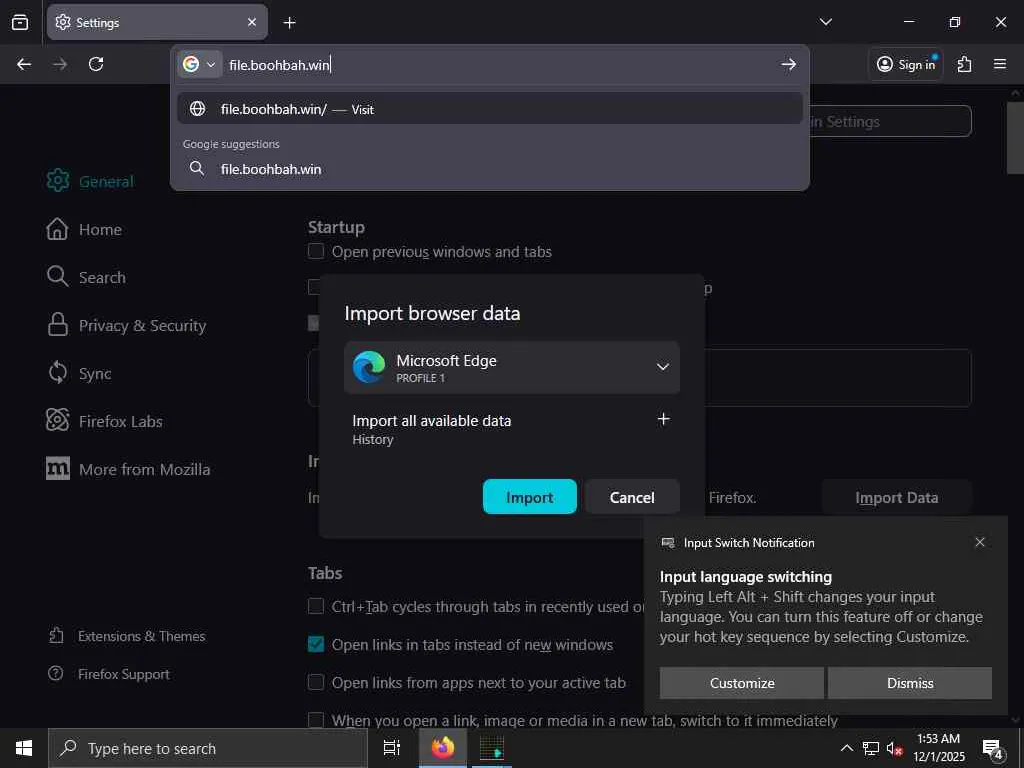Click the address bar text field
Screen dimensions: 1024x768
(500, 65)
